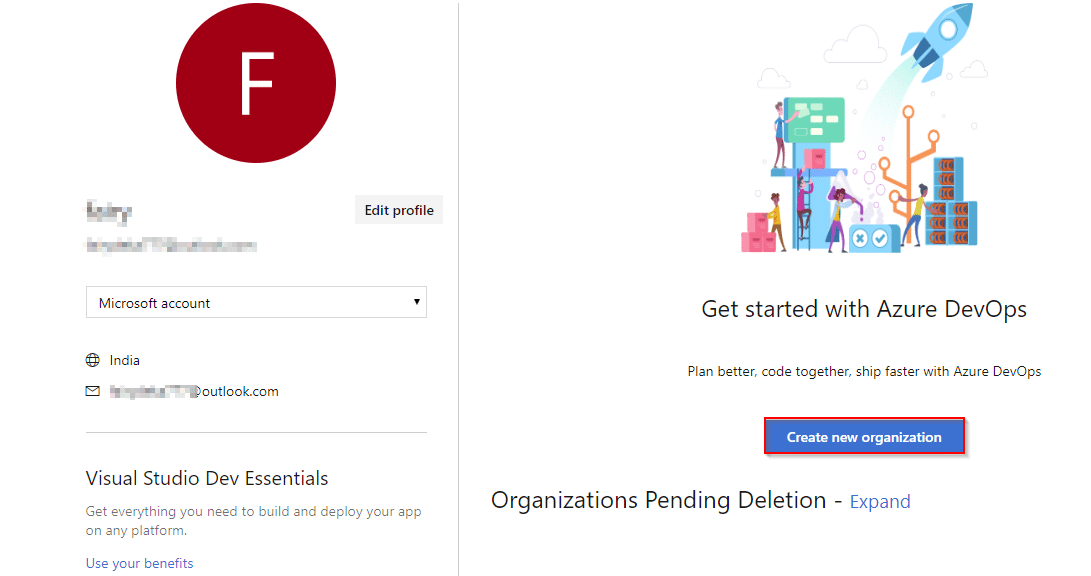Click the pink boxes stack in the illustration
Screen dimensions: 1091x576
(758, 232)
